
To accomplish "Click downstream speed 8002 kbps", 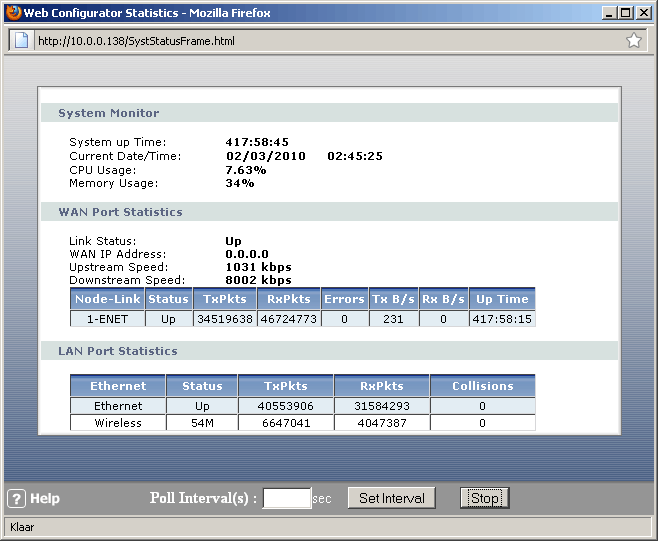I will tap(258, 280).
